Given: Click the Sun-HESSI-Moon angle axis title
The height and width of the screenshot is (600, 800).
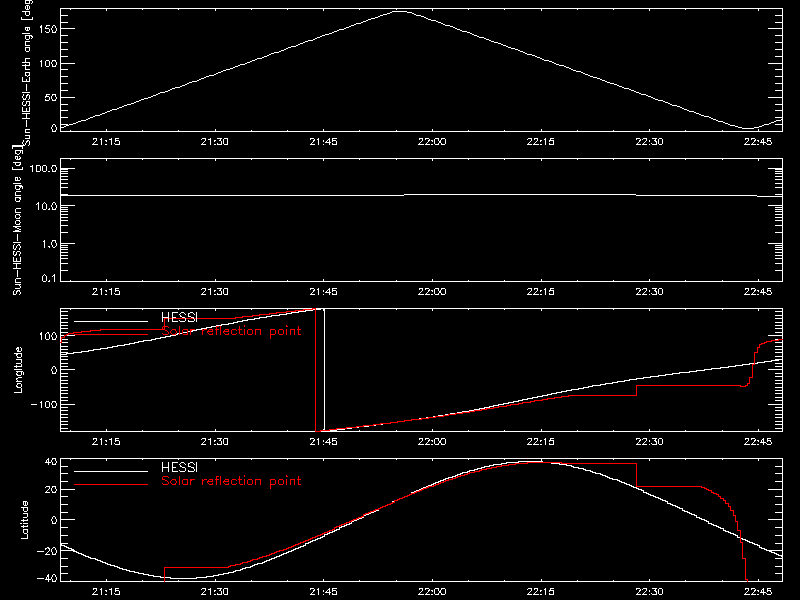Looking at the screenshot, I should coord(17,221).
